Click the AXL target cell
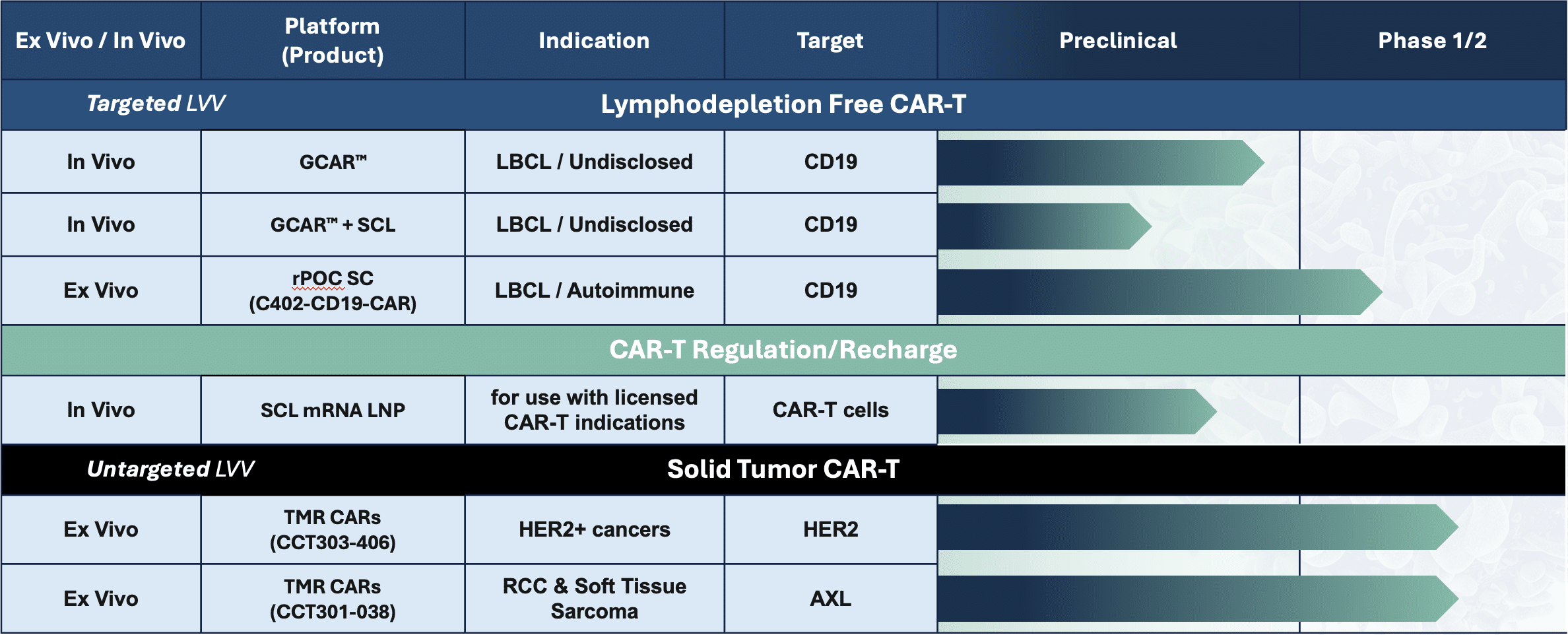This screenshot has height=635, width=1568. (x=830, y=599)
